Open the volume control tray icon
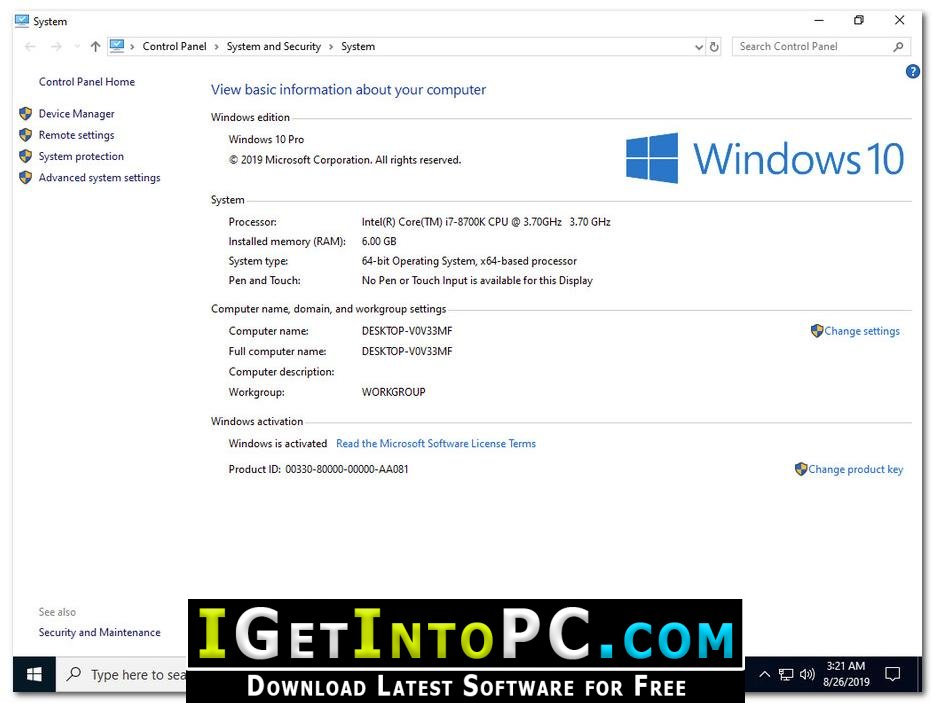Viewport: 932px width, 703px height. pyautogui.click(x=807, y=674)
